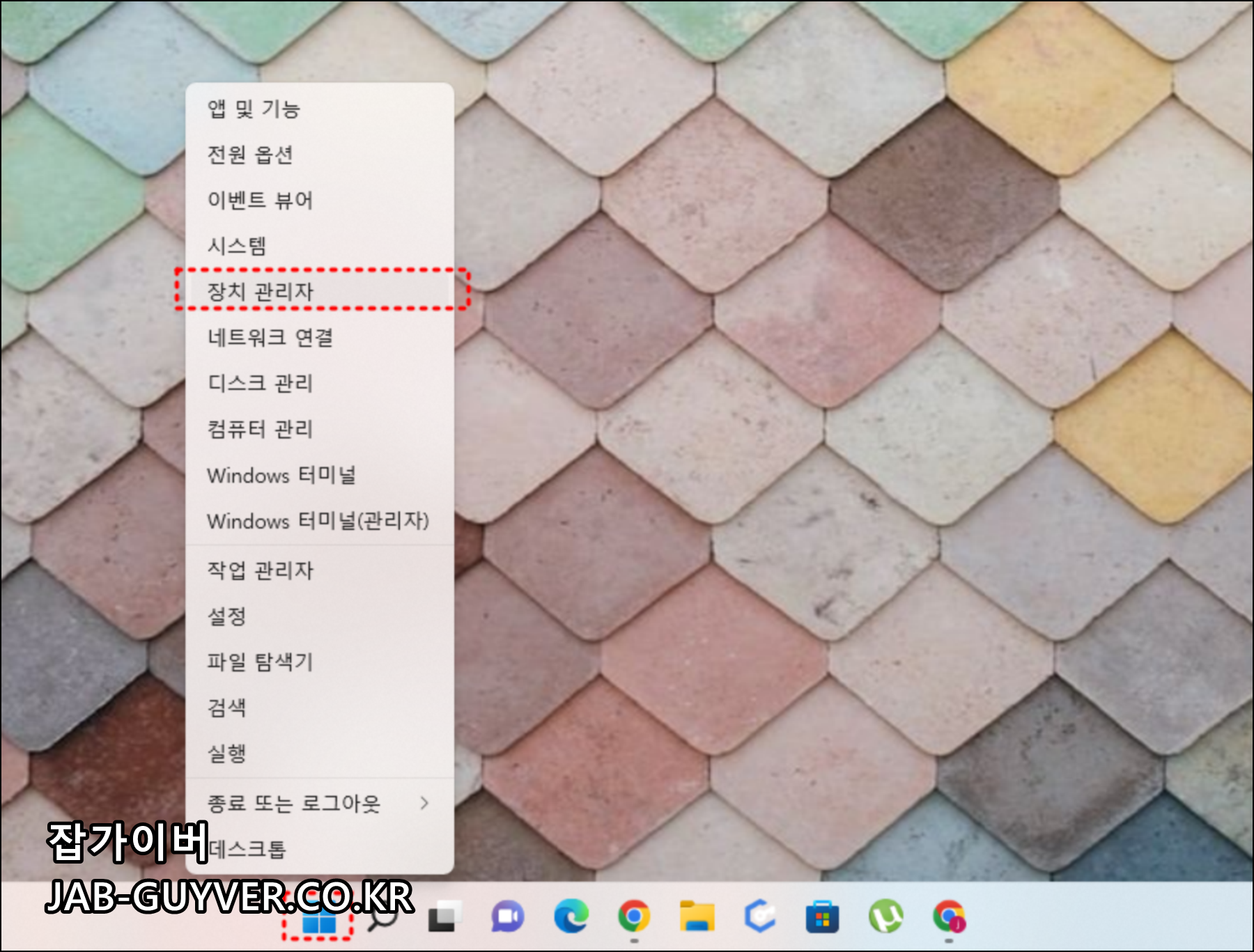The width and height of the screenshot is (1254, 952).
Task: Click 네트워크 연결 in the menu
Action: pyautogui.click(x=272, y=338)
